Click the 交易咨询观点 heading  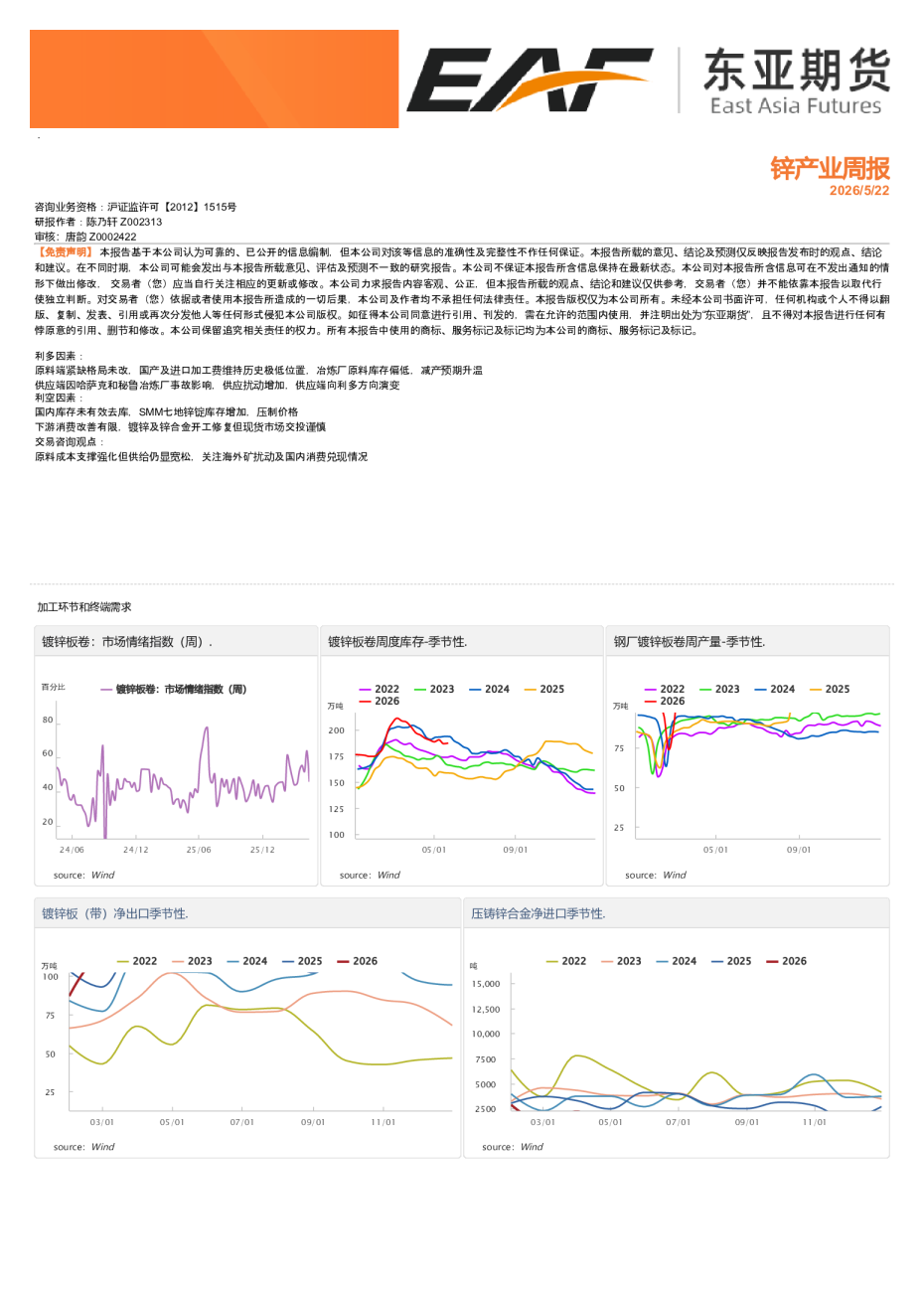70,441
